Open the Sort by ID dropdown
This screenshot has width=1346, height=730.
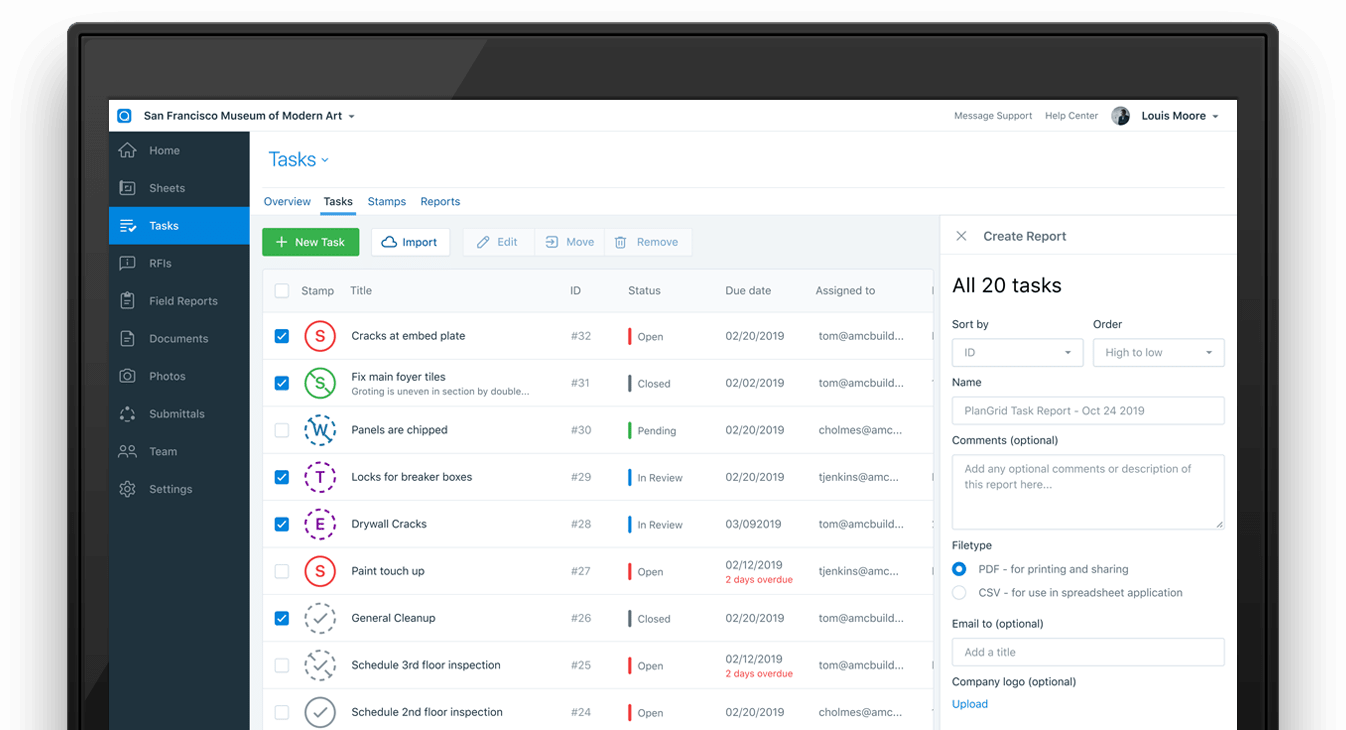click(x=1017, y=353)
